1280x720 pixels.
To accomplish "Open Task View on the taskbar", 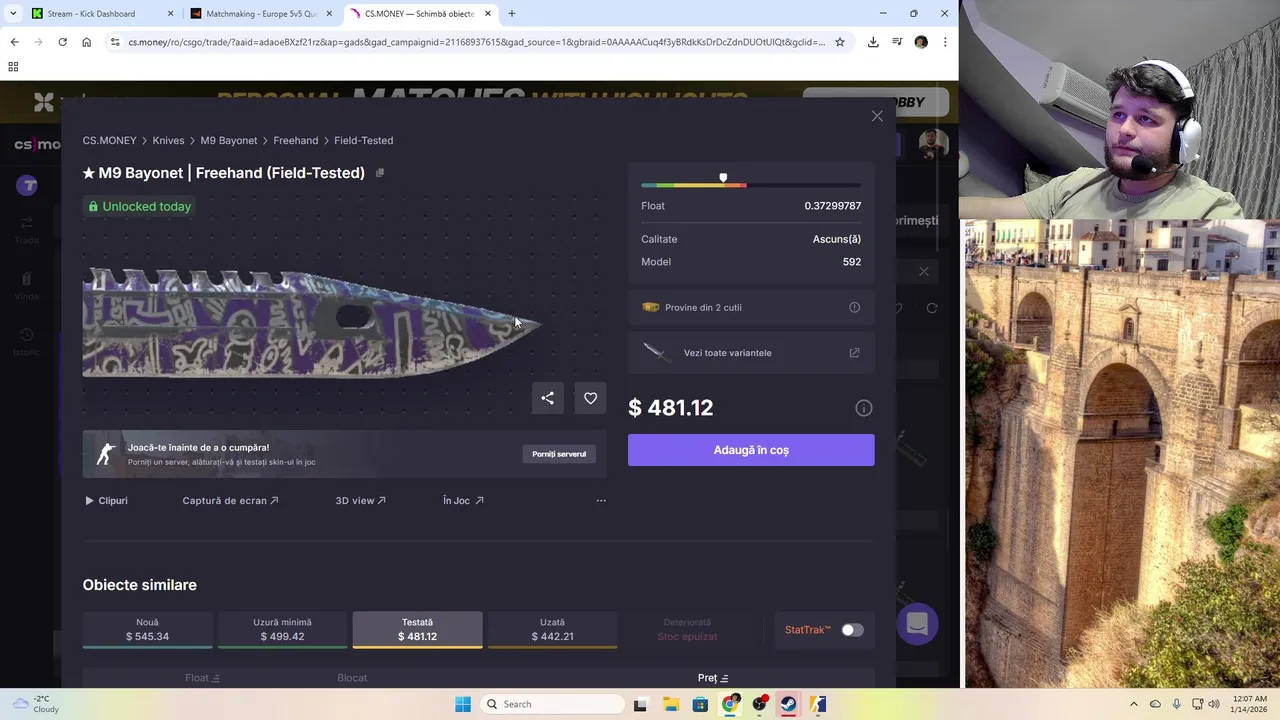I will point(640,704).
